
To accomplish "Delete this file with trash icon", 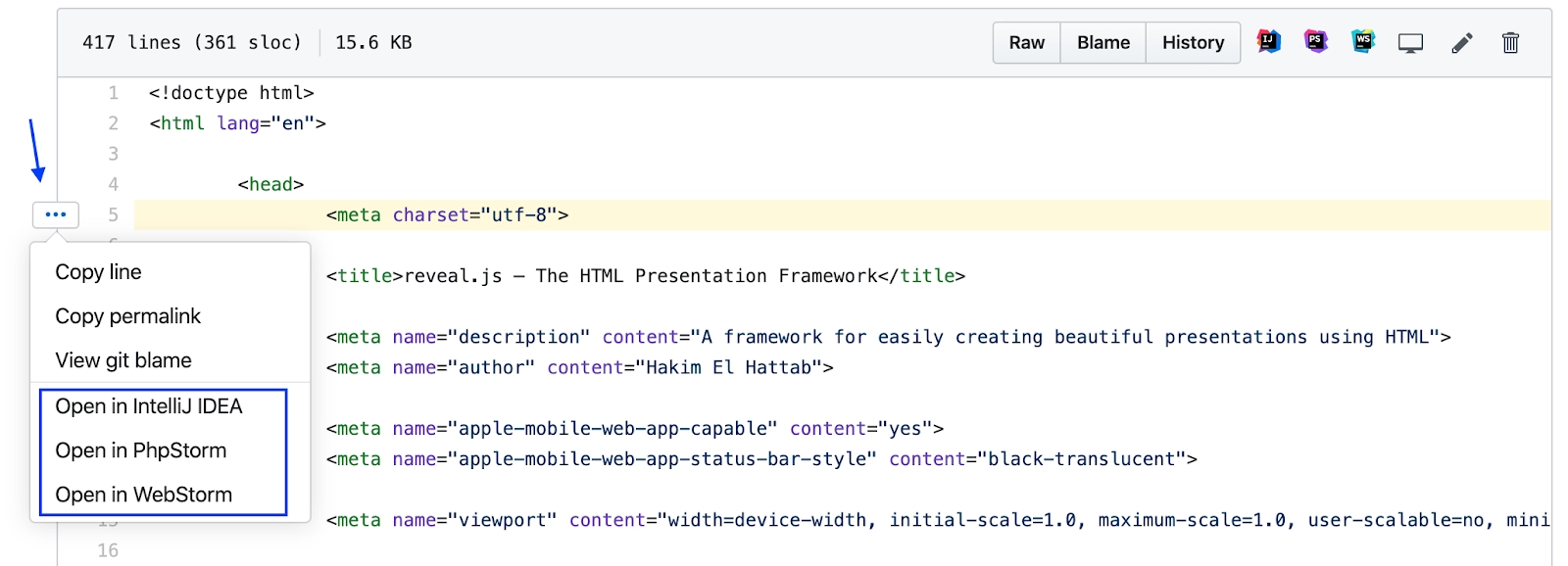I will 1510,43.
